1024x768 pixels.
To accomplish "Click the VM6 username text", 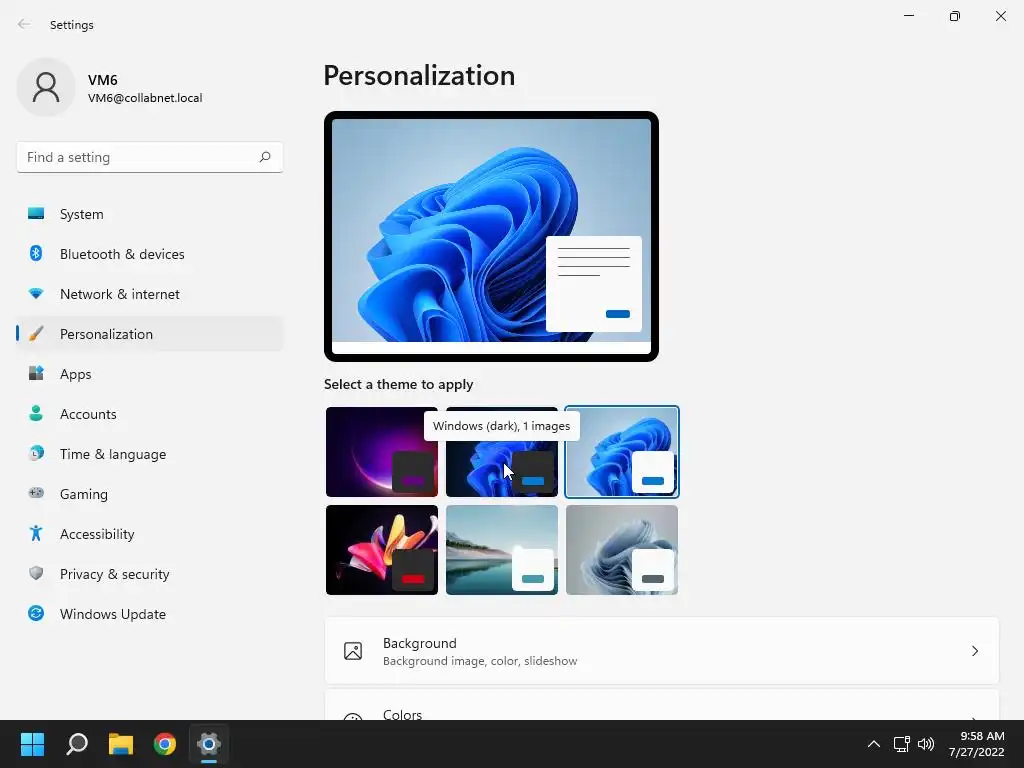I will pyautogui.click(x=103, y=80).
